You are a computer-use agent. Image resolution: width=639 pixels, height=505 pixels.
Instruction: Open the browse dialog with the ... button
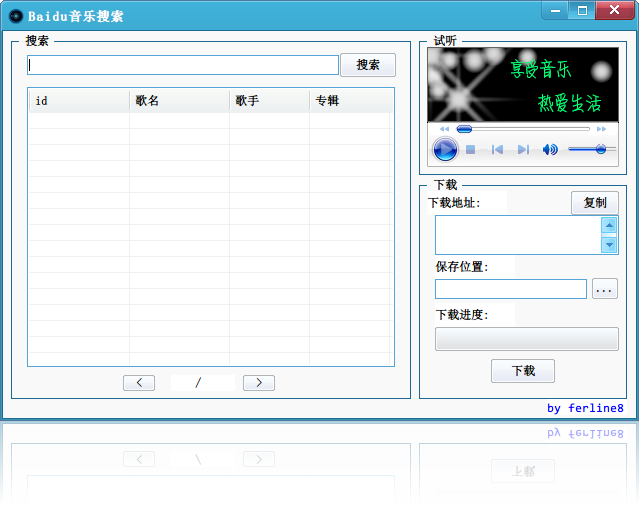[604, 289]
